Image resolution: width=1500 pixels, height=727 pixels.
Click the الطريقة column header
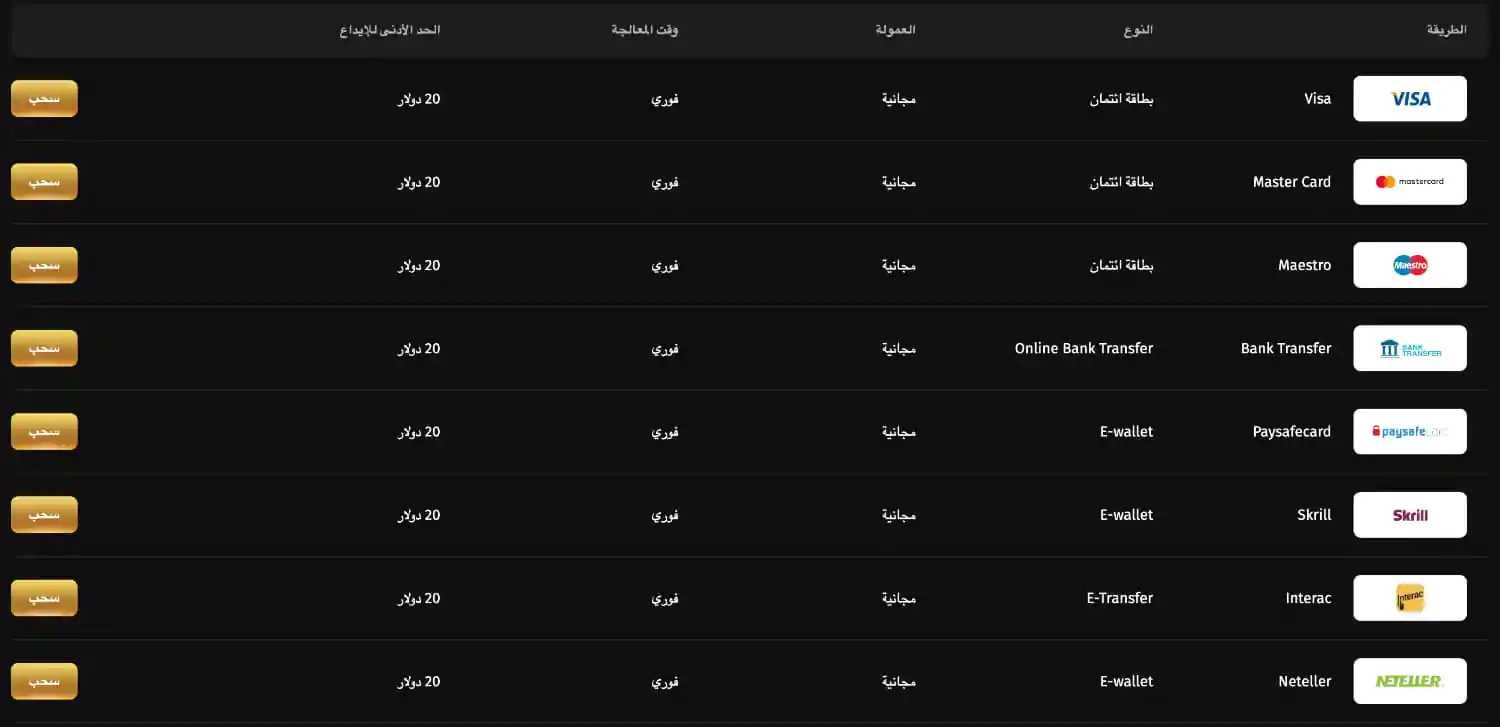point(1446,29)
